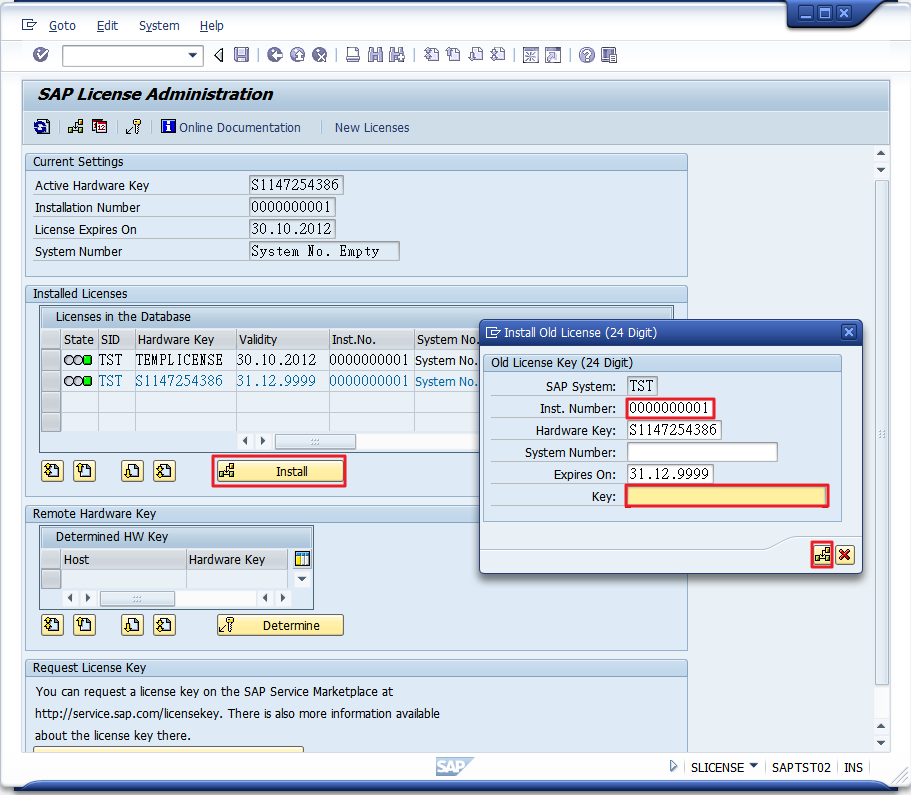Click the Find Next binoculars icon
The height and width of the screenshot is (795, 911).
click(x=397, y=55)
